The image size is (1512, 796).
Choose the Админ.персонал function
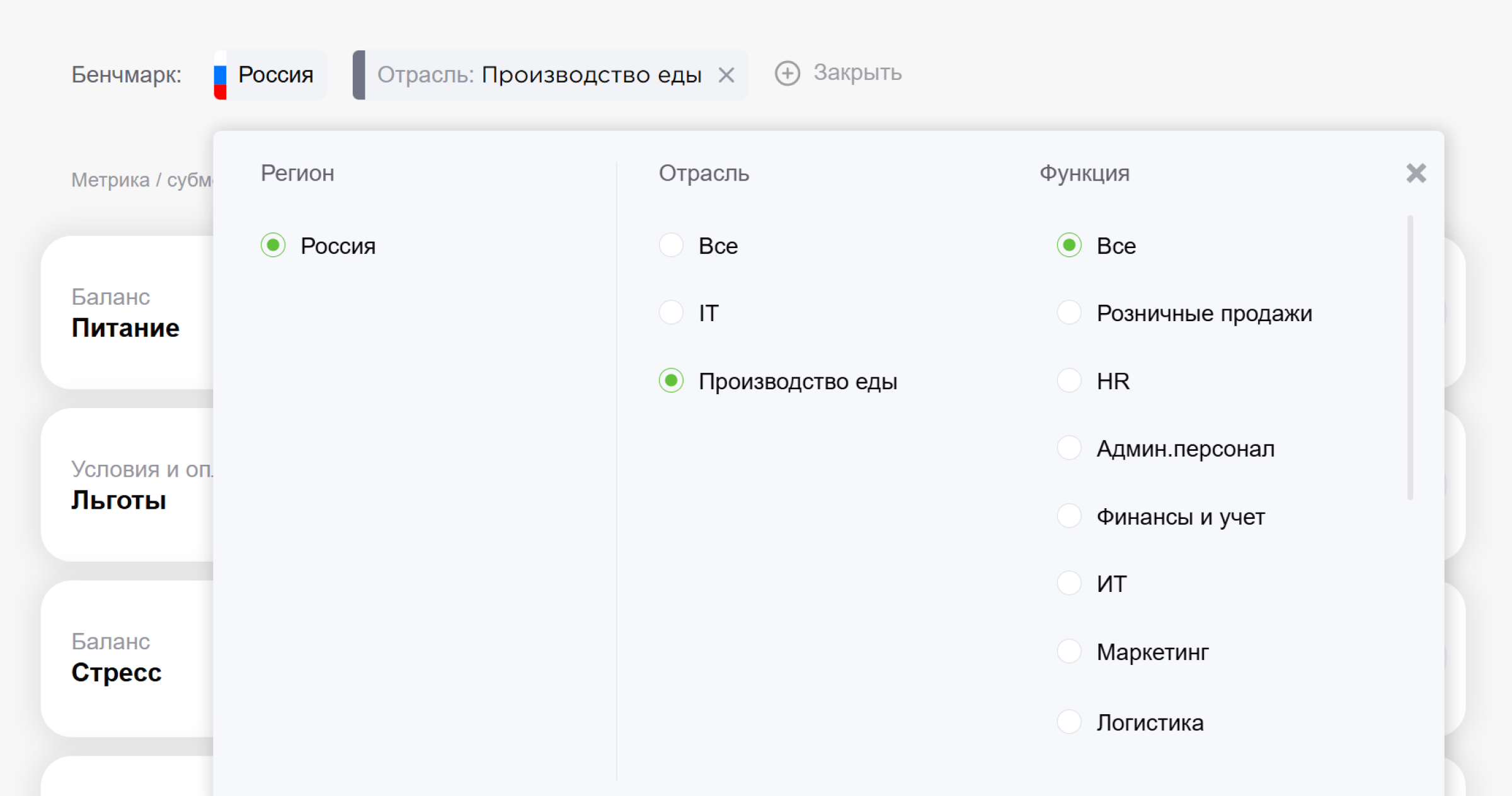tap(1069, 448)
